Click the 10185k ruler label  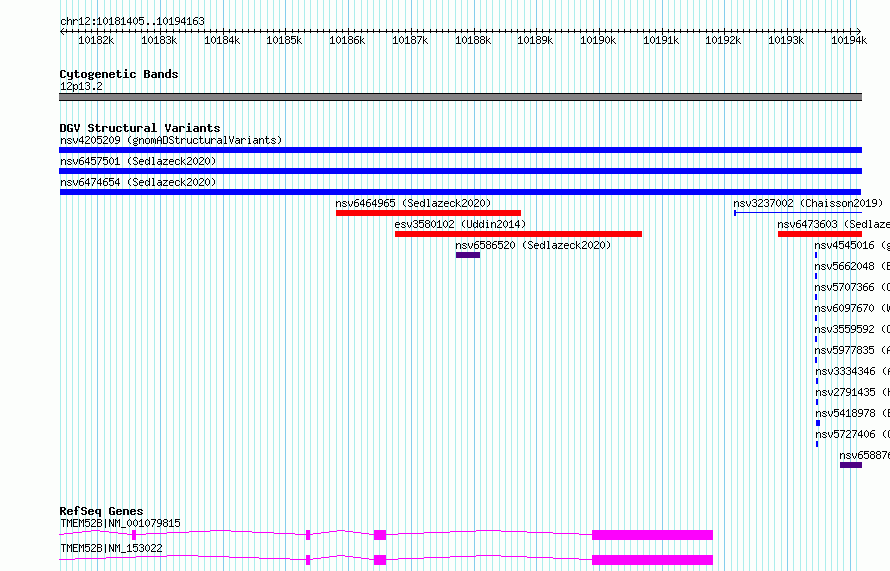pos(284,40)
